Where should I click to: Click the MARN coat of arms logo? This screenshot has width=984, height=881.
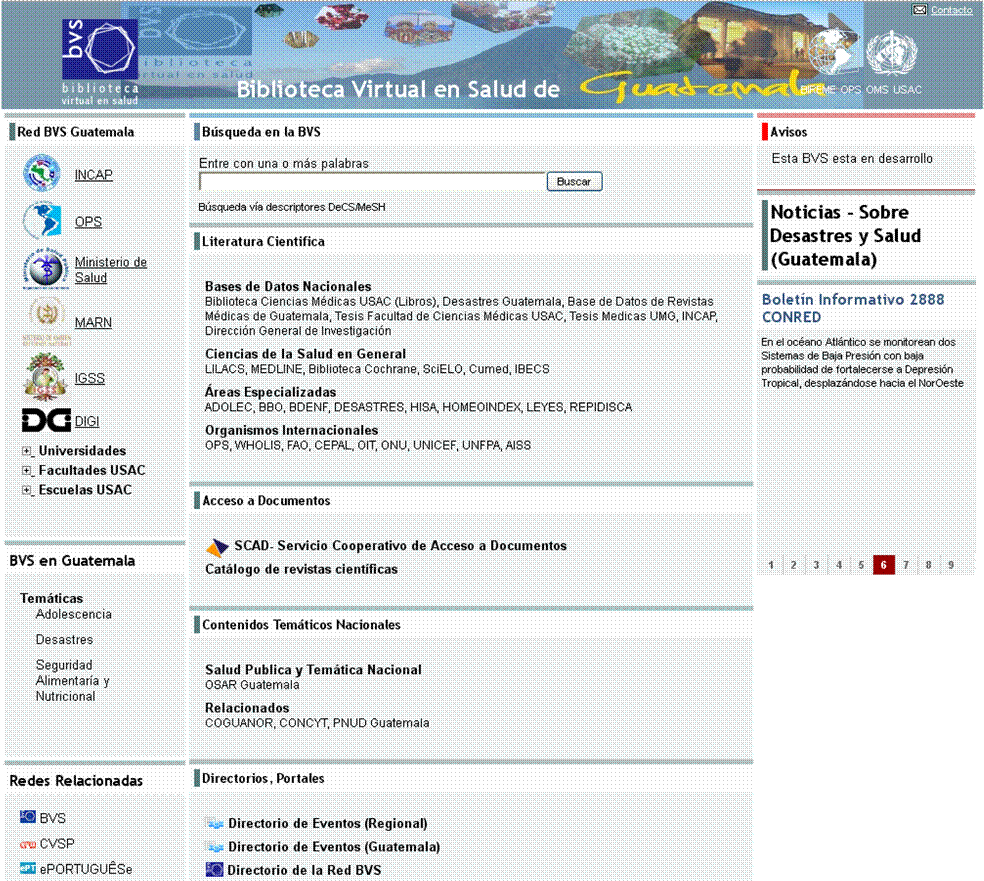click(x=46, y=321)
